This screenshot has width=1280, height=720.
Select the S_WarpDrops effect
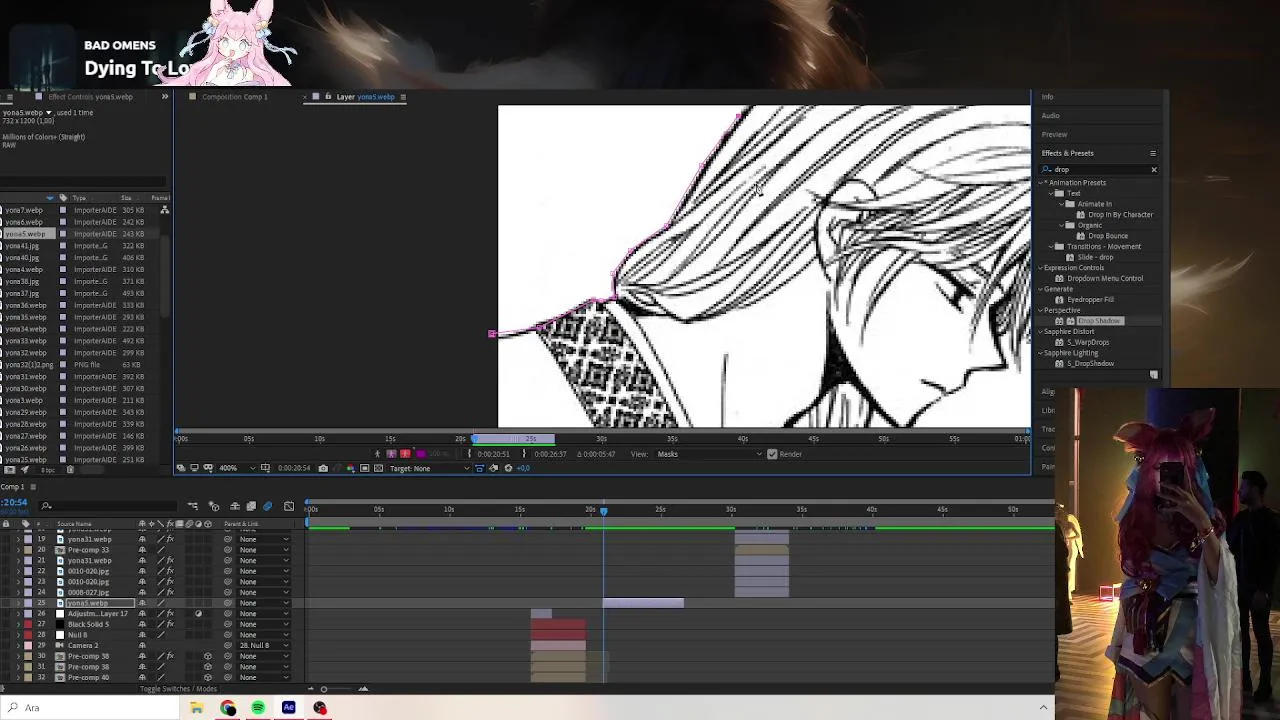(1088, 342)
